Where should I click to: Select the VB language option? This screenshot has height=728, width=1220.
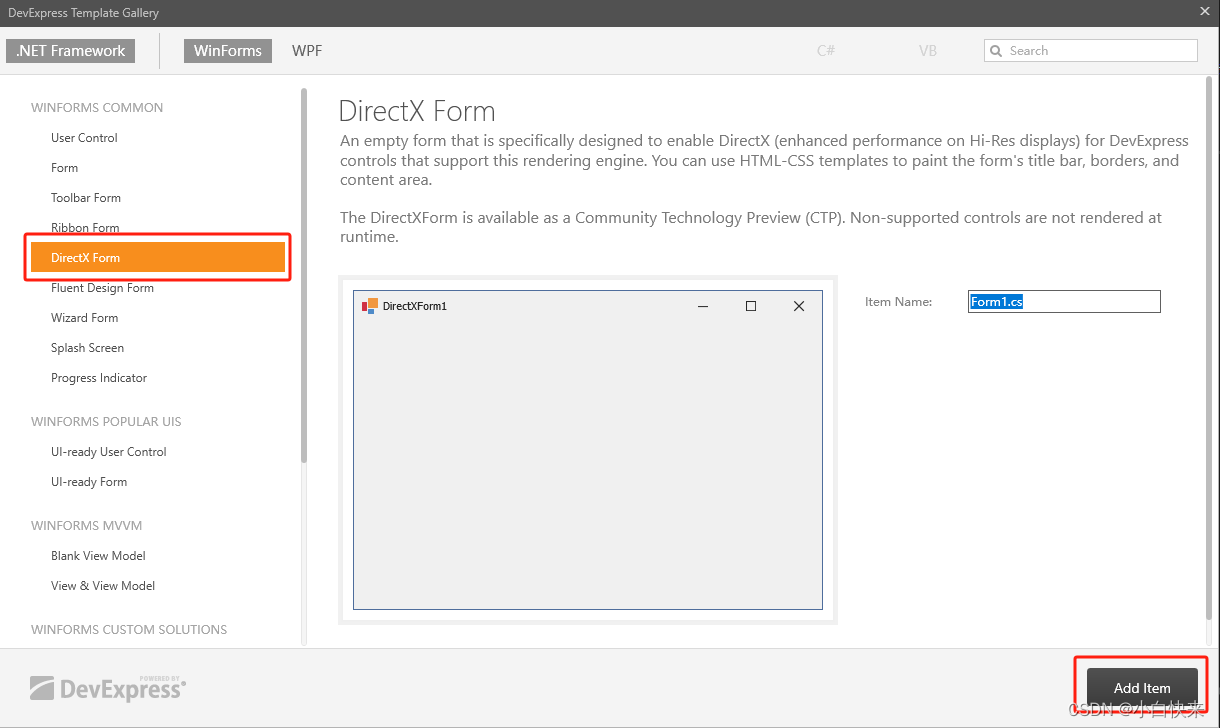(x=927, y=50)
